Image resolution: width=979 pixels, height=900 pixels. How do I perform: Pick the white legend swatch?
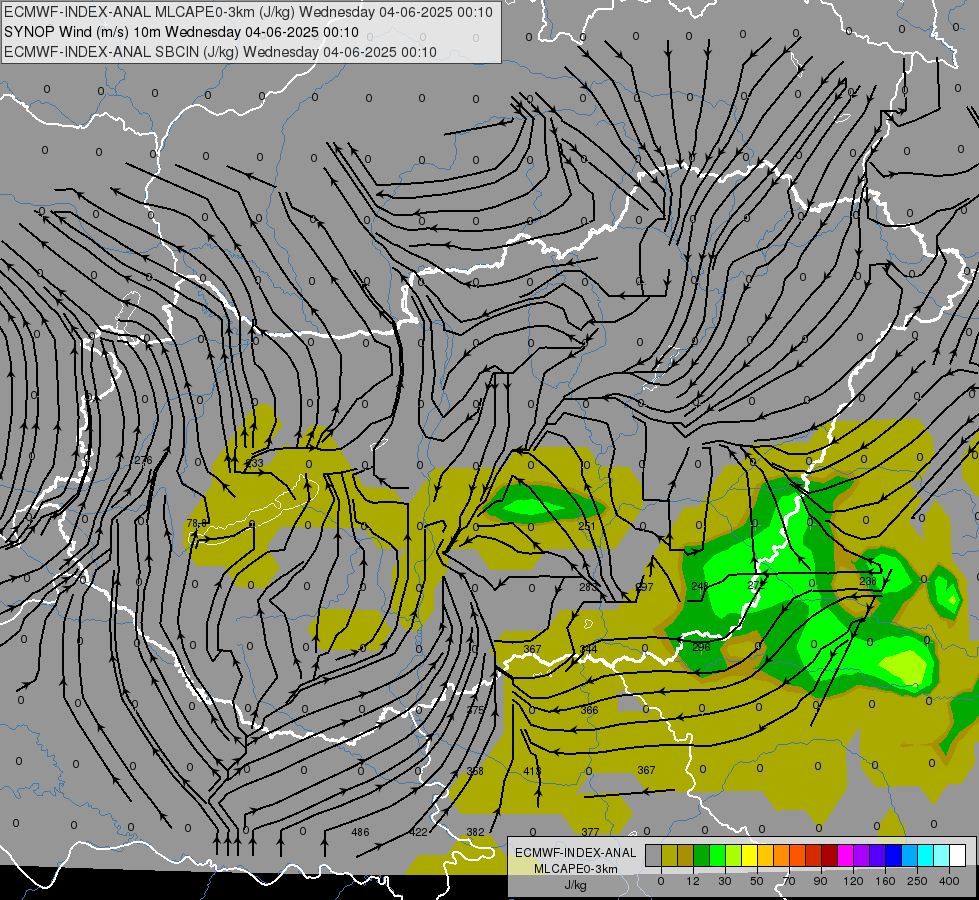958,856
